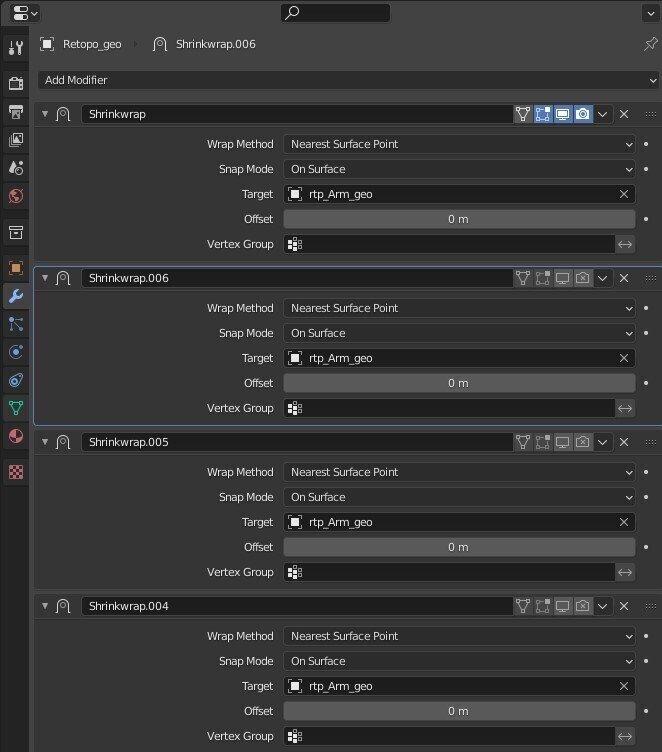Toggle edit mode display for first Shrinkwrap

click(542, 115)
